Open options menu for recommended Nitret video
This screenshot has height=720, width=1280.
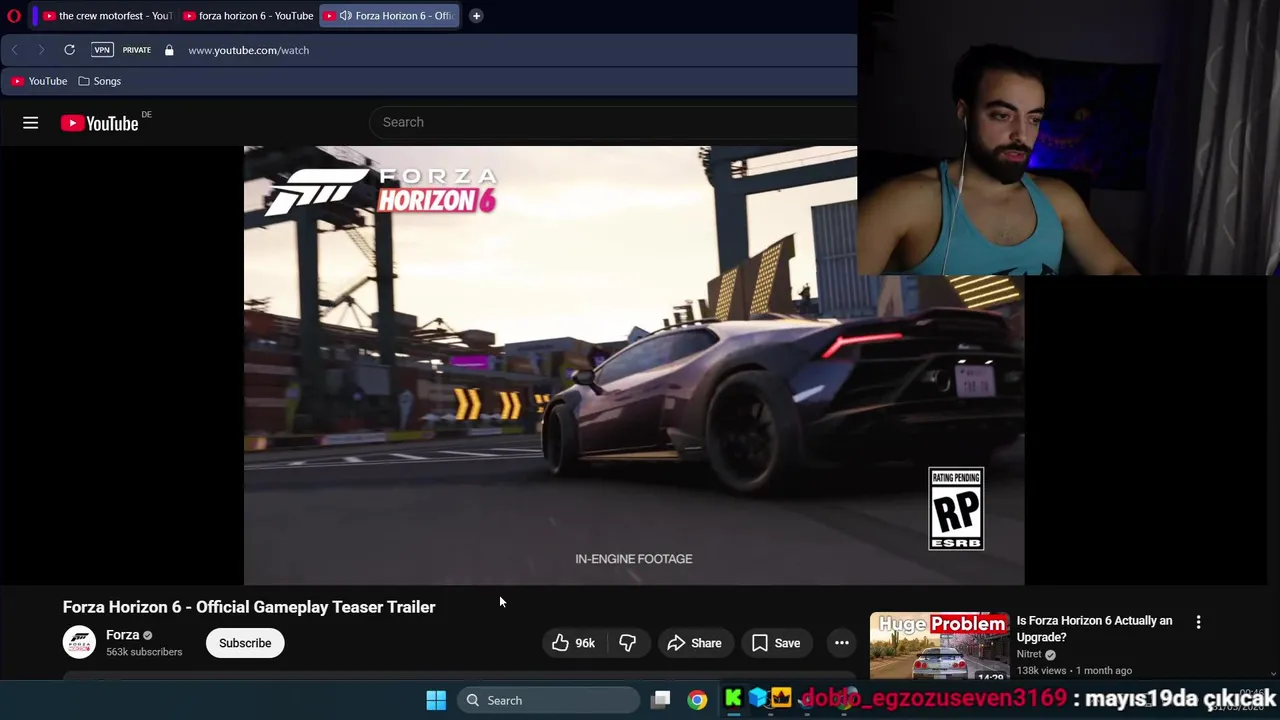tap(1198, 622)
